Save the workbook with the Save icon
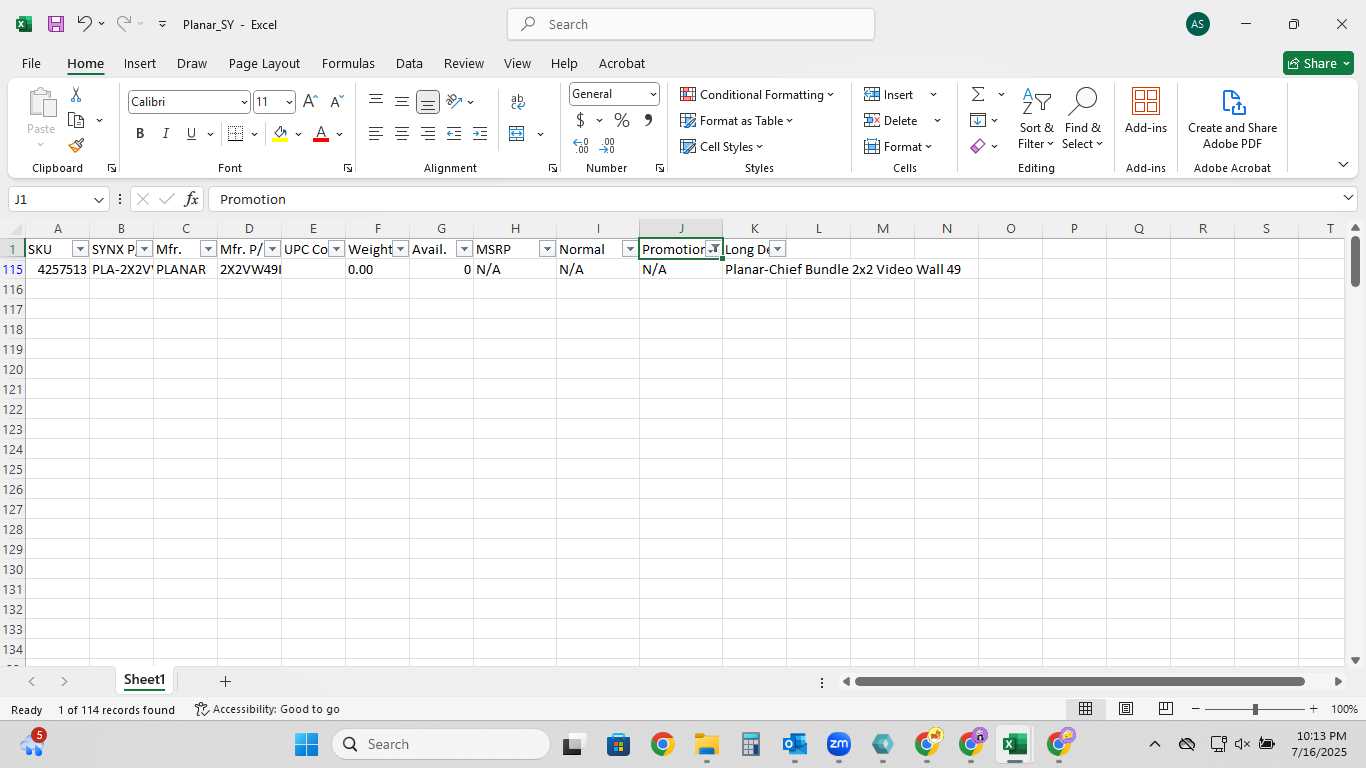Viewport: 1366px width, 768px height. point(56,24)
